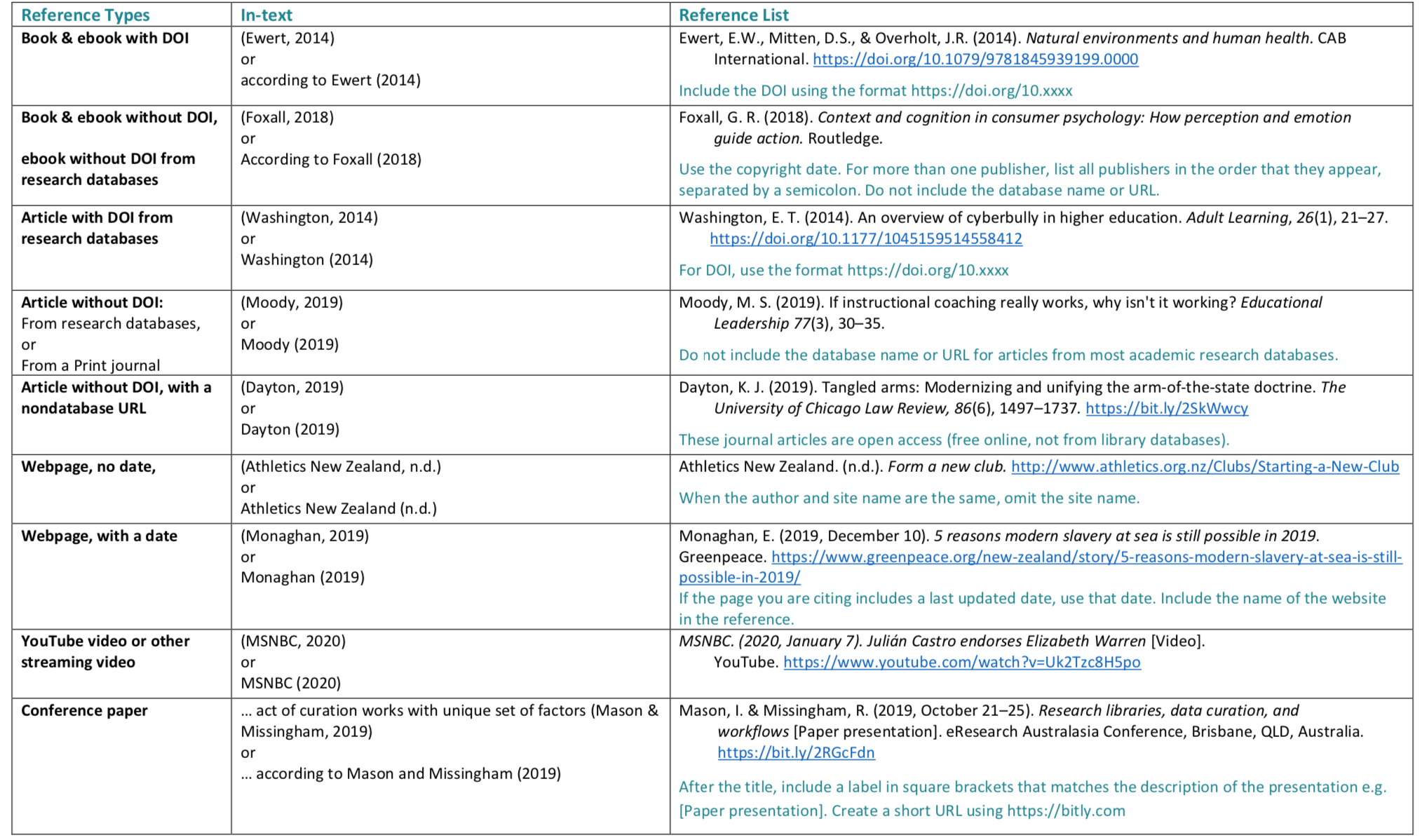Click the Article without DOI: heading
Screen dimensions: 1422x840
click(x=92, y=303)
